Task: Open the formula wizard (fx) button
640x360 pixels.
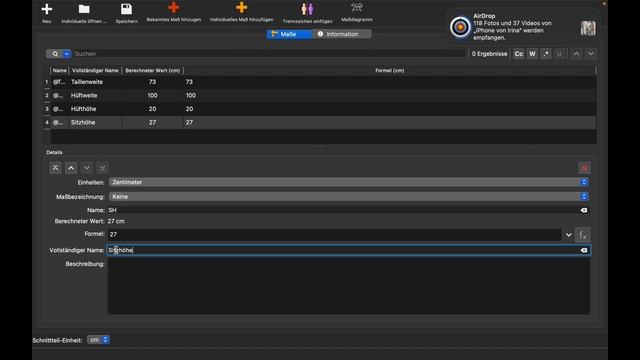Action: pos(582,235)
